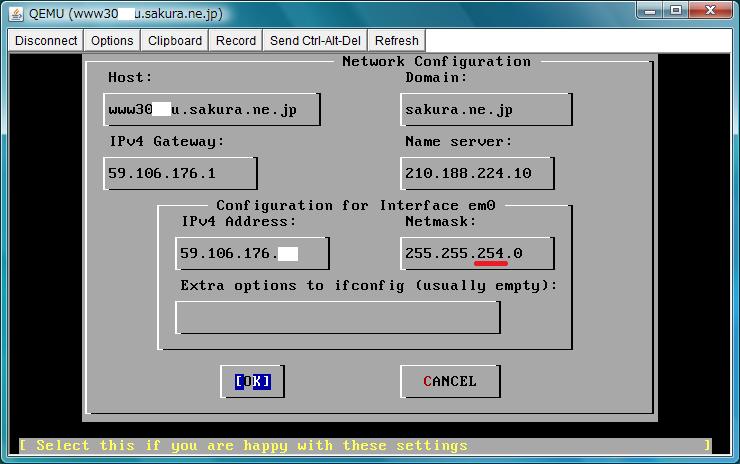
Task: Refresh the remote console screen
Action: coord(397,41)
